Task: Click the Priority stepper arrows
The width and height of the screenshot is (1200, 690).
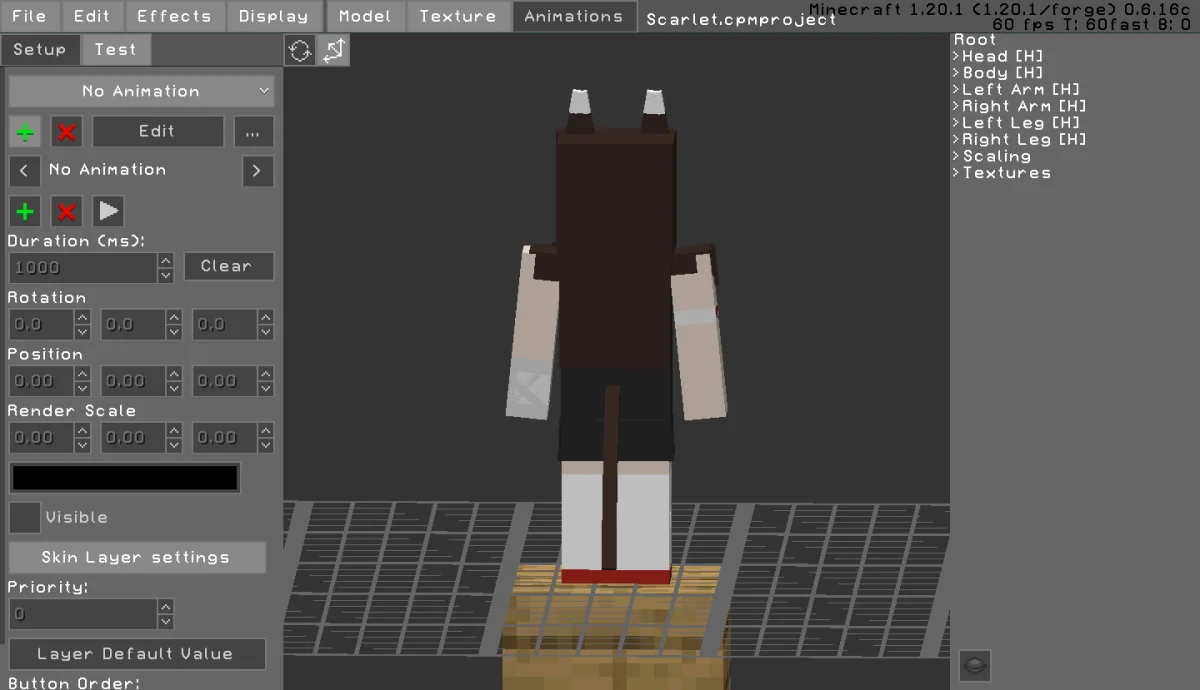Action: 166,614
